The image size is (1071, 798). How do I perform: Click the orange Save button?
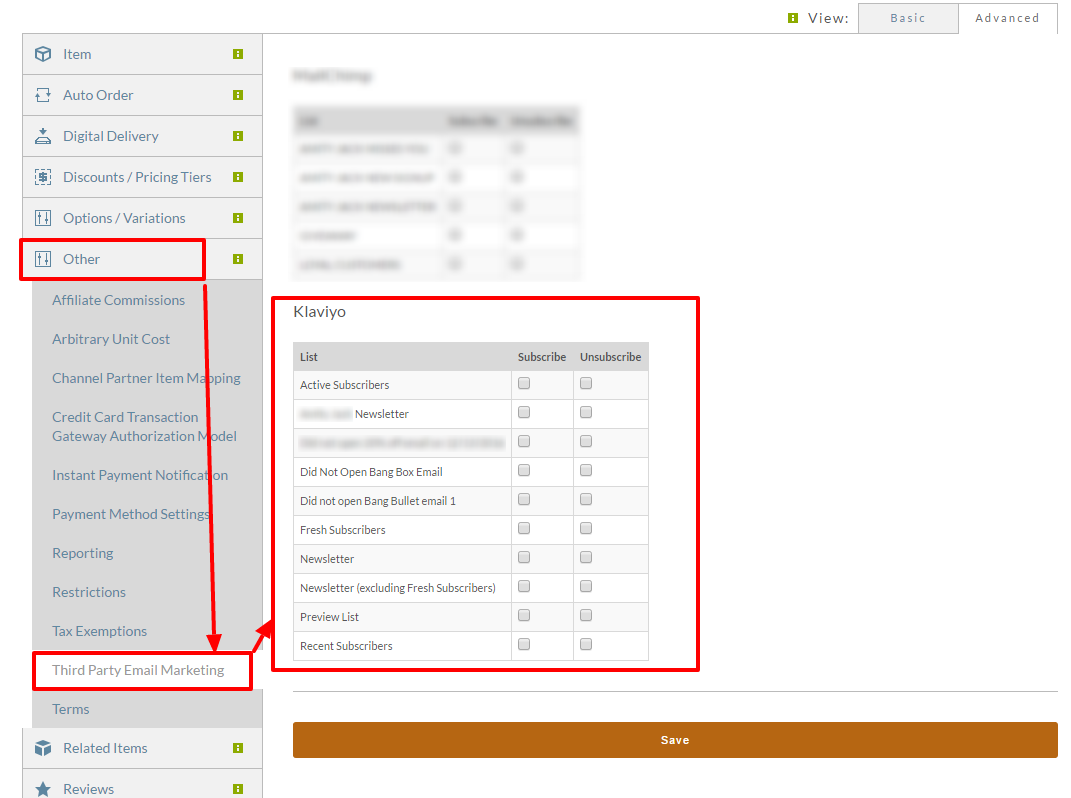[675, 740]
